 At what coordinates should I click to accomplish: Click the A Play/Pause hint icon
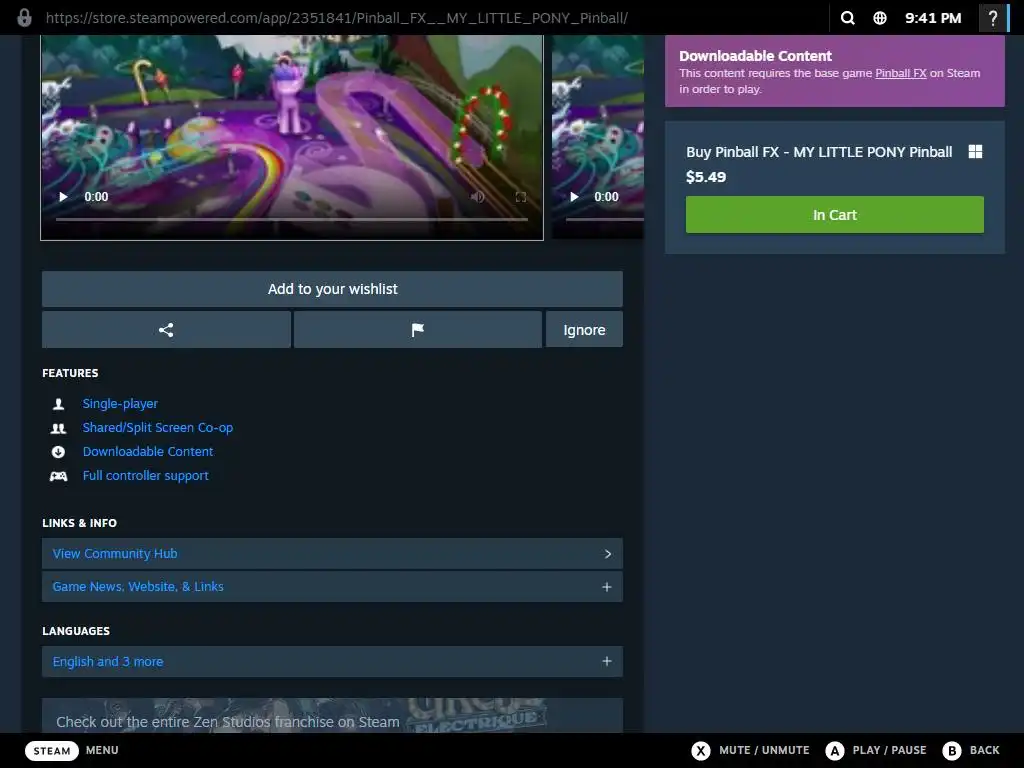(835, 750)
